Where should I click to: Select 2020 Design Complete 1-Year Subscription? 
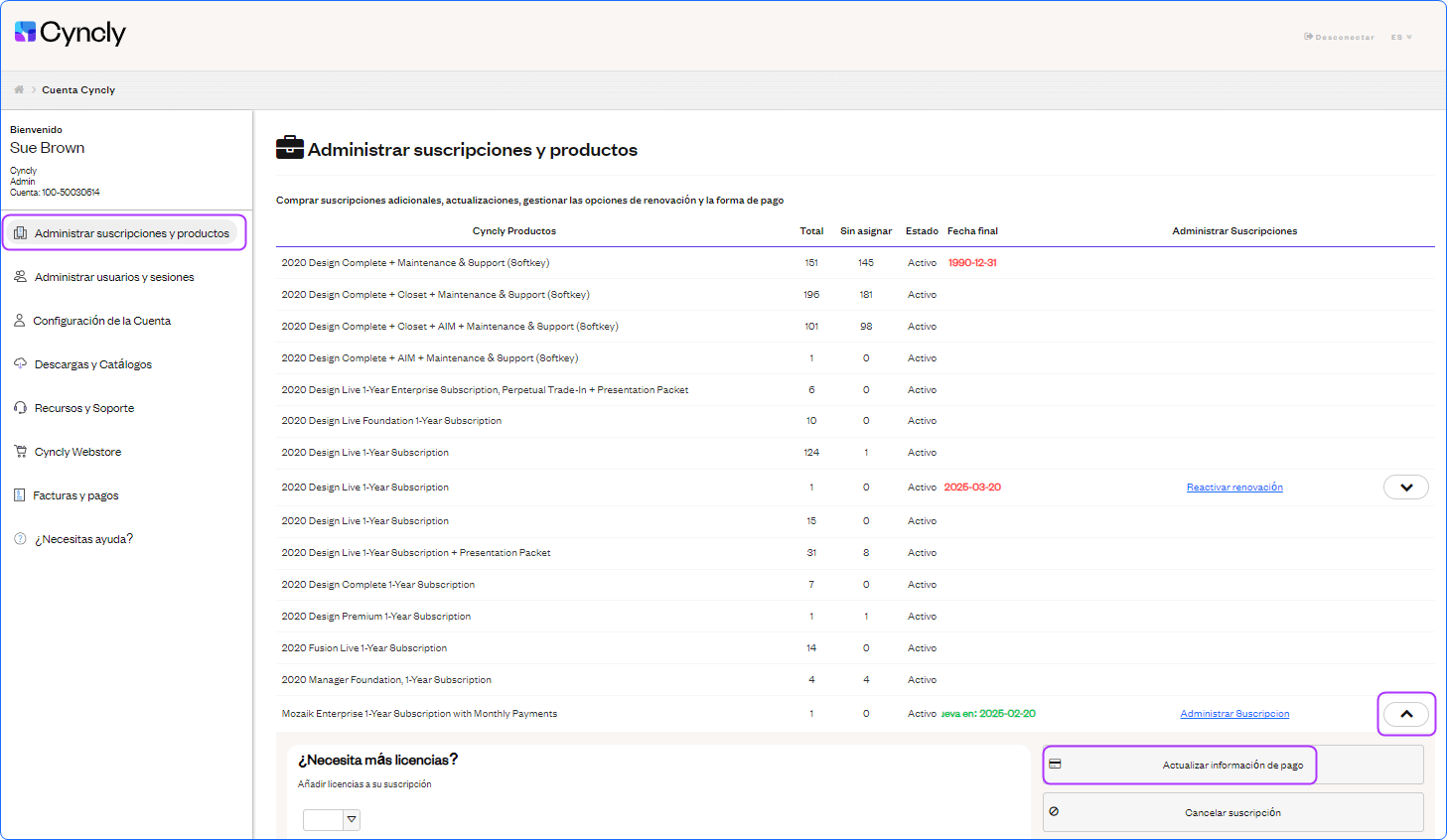[855, 585]
